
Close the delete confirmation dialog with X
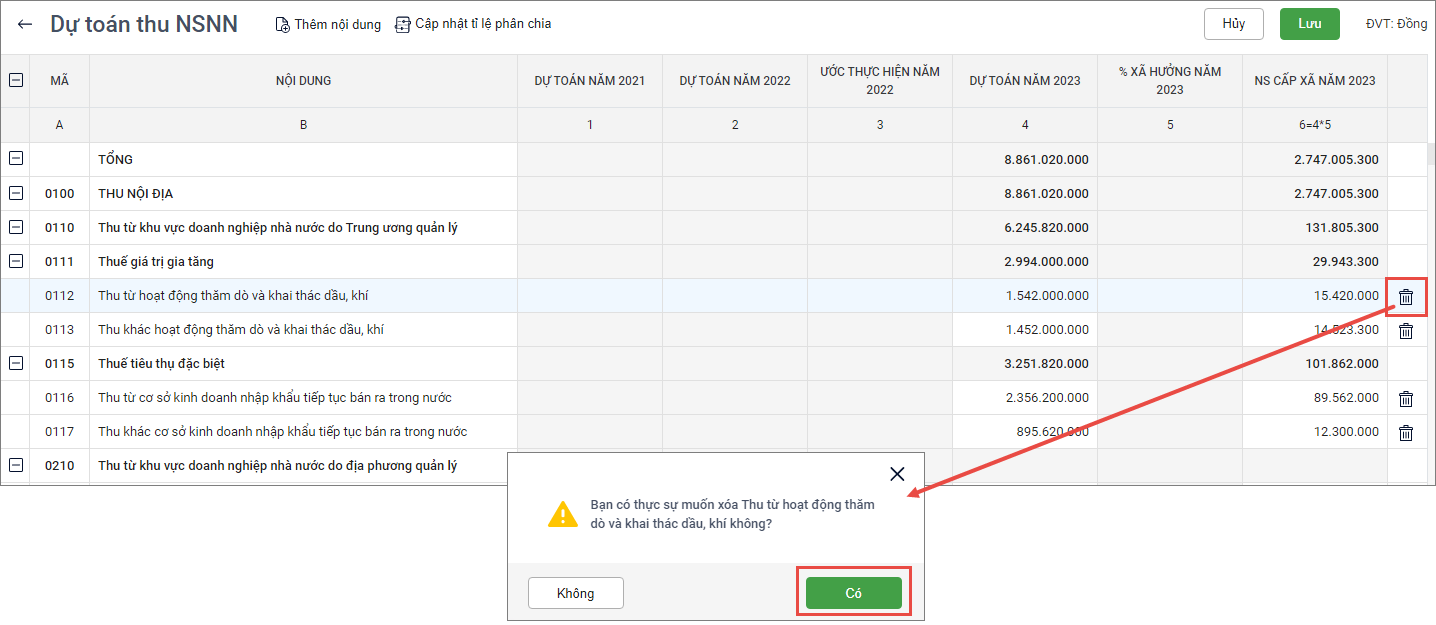click(897, 474)
